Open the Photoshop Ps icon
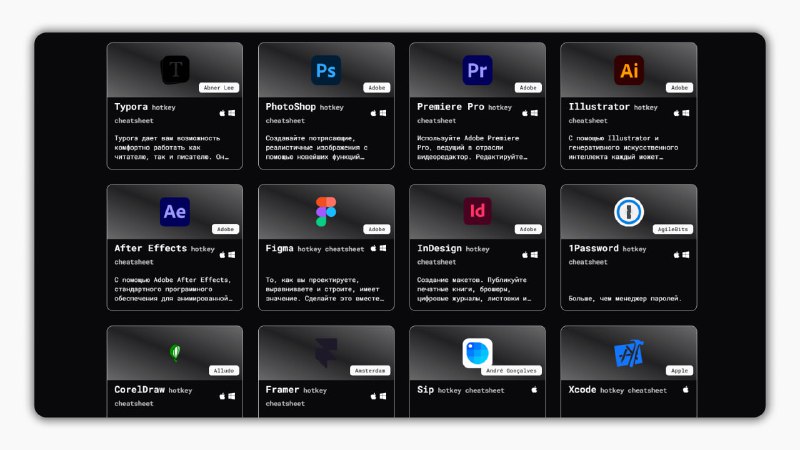 [x=326, y=70]
